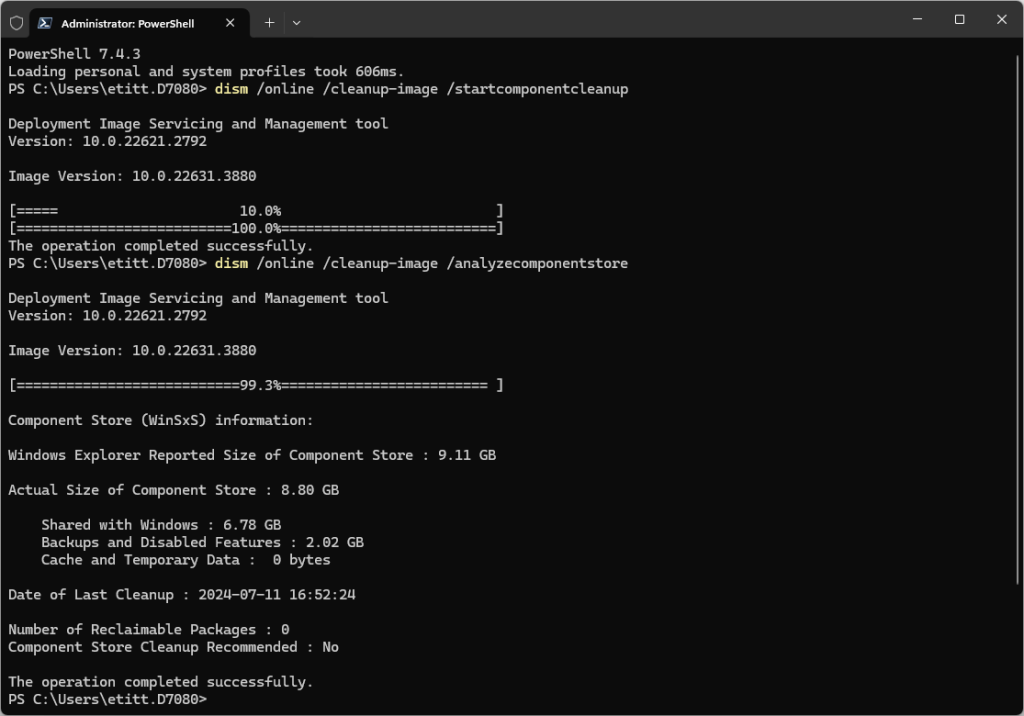Open a new terminal tab with the plus icon
Viewport: 1024px width, 716px height.
tap(268, 22)
